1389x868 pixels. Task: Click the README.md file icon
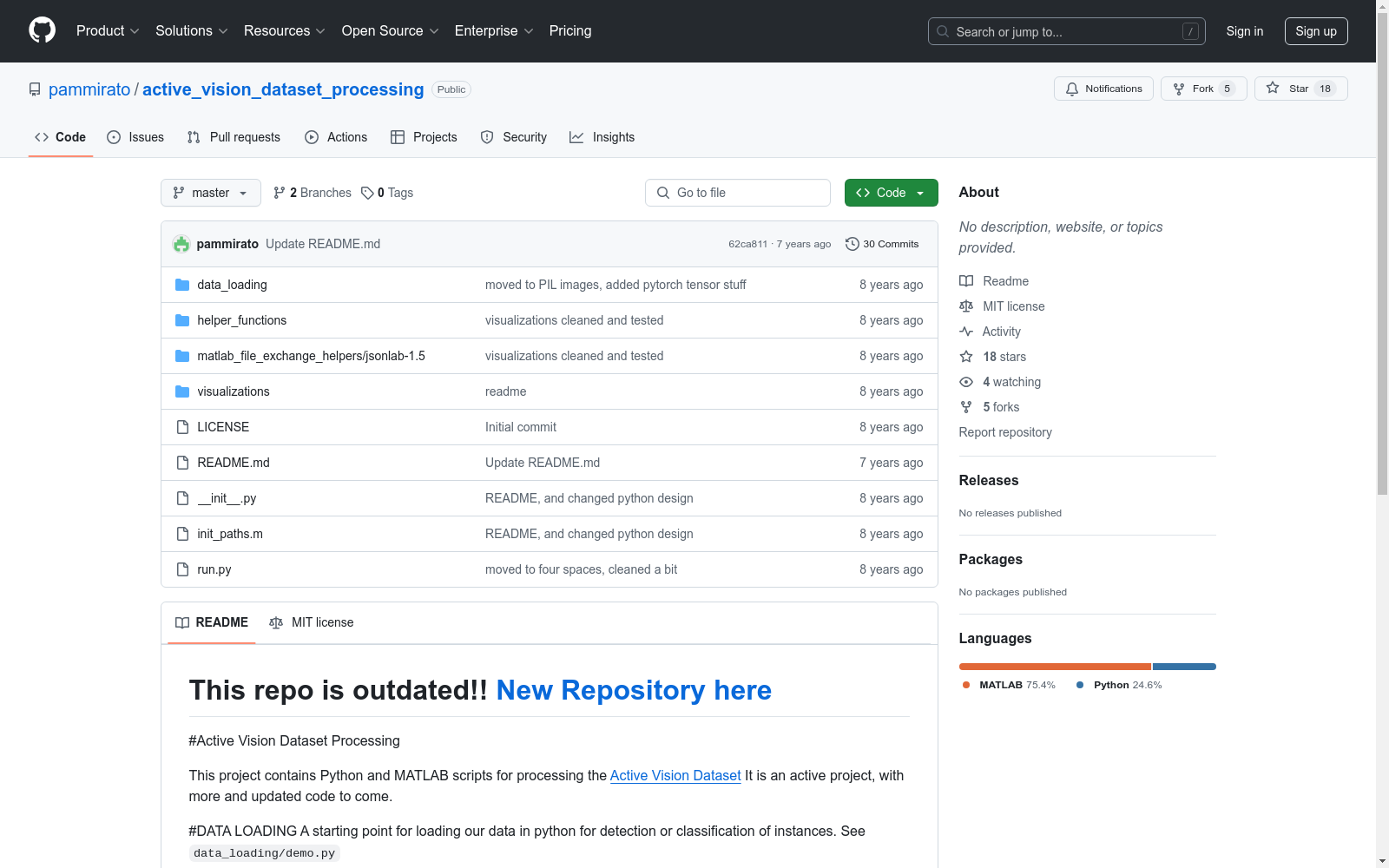point(182,463)
